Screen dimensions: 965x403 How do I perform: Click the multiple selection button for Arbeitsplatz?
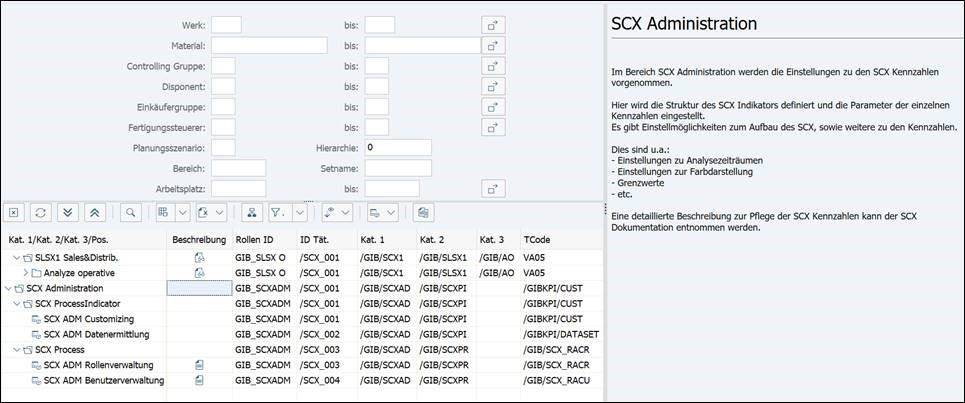(494, 189)
